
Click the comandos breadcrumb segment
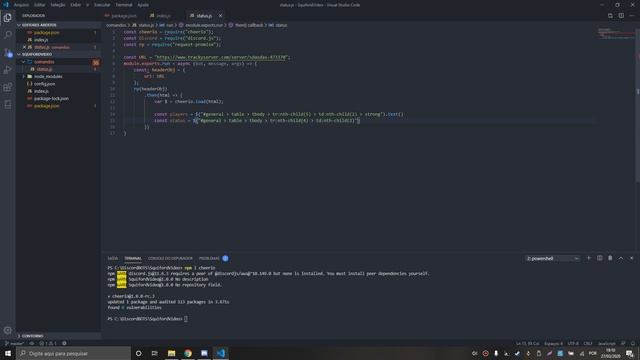116,25
